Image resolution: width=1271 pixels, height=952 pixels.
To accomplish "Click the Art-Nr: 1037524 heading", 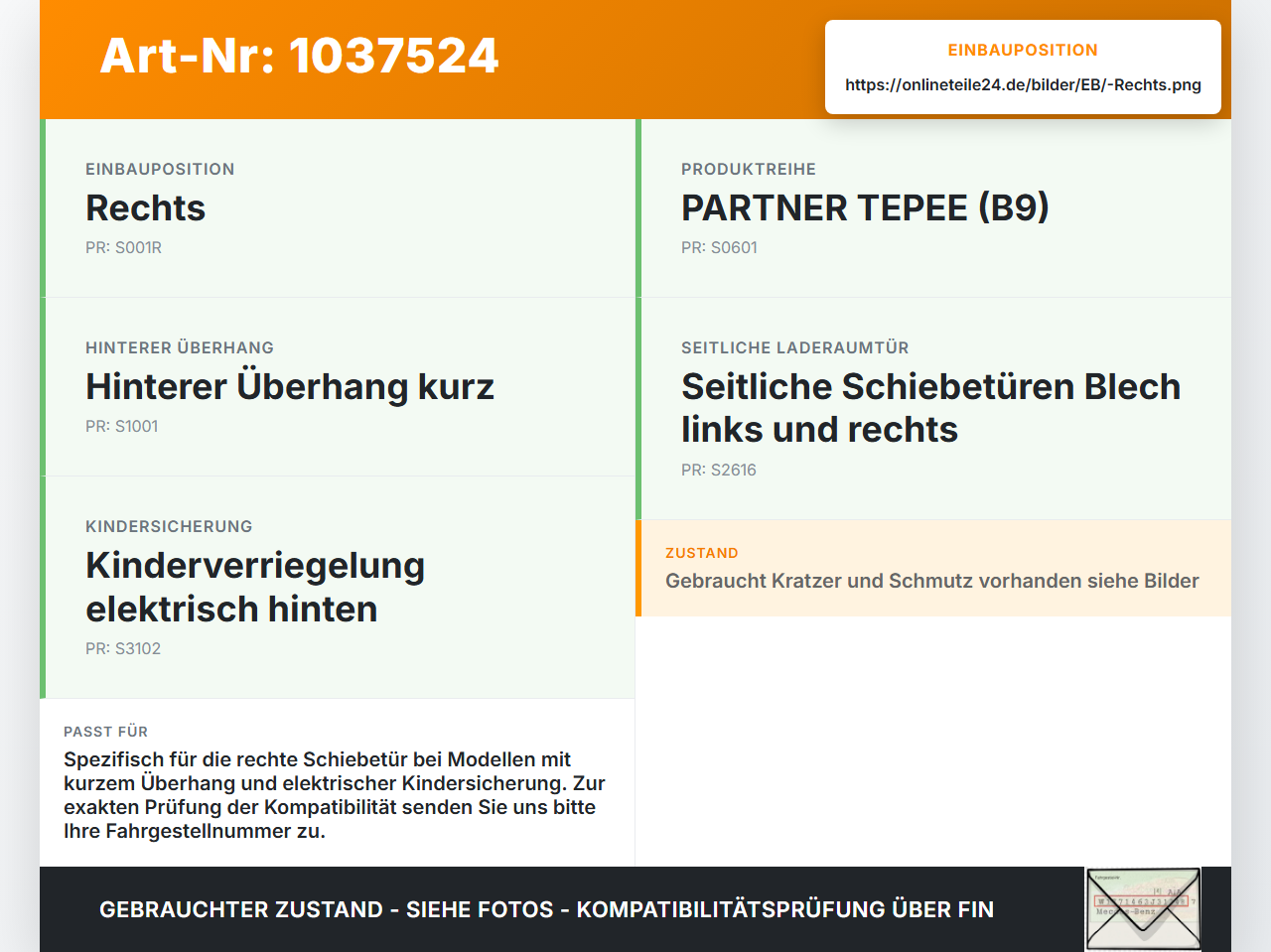I will [x=299, y=56].
